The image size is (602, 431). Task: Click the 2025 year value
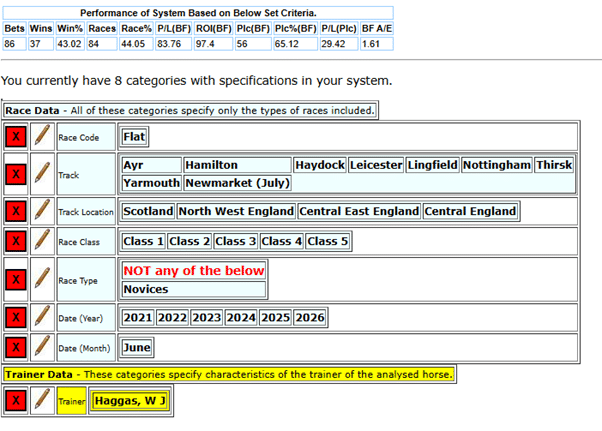click(x=275, y=317)
